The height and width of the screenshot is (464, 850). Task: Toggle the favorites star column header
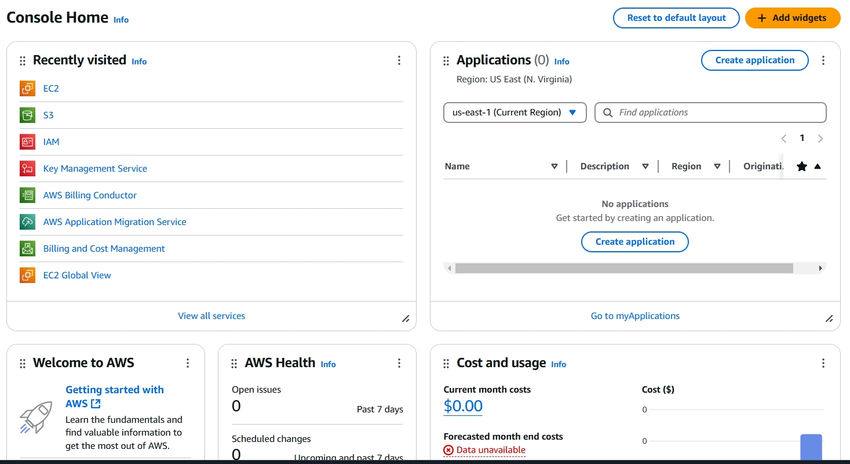(802, 167)
